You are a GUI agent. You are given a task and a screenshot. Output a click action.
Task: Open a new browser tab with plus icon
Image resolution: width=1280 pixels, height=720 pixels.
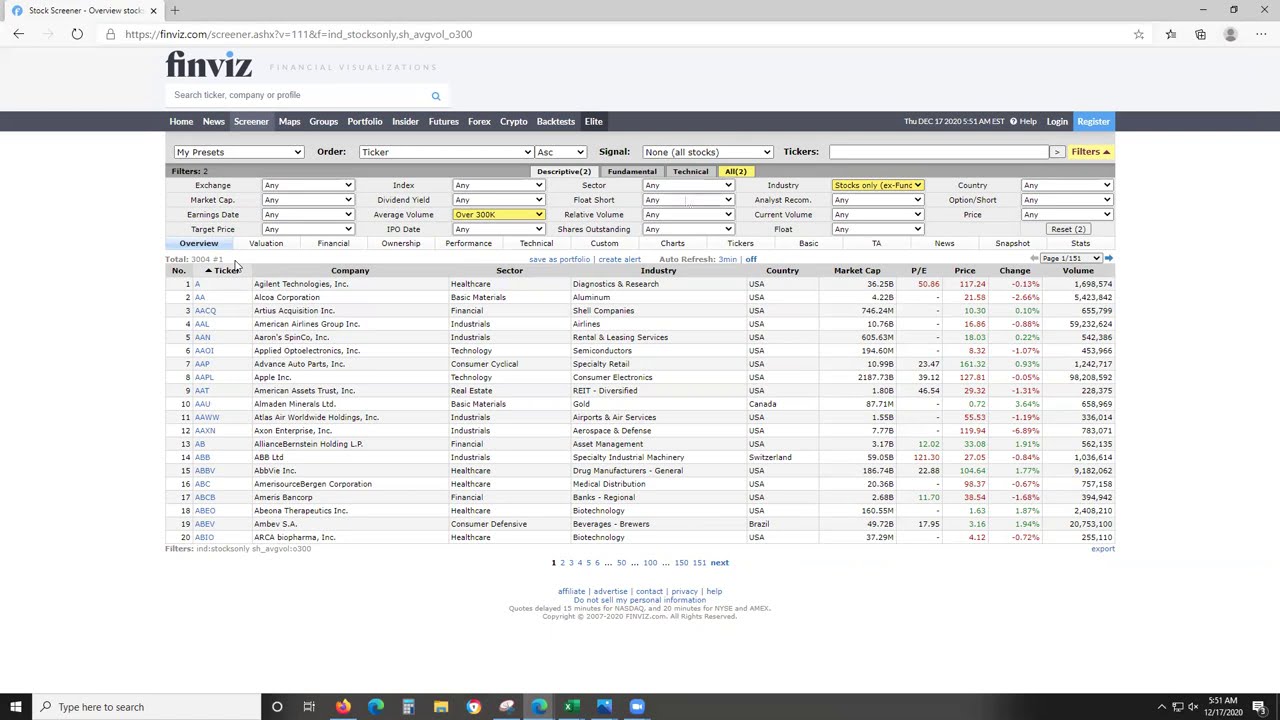[174, 10]
